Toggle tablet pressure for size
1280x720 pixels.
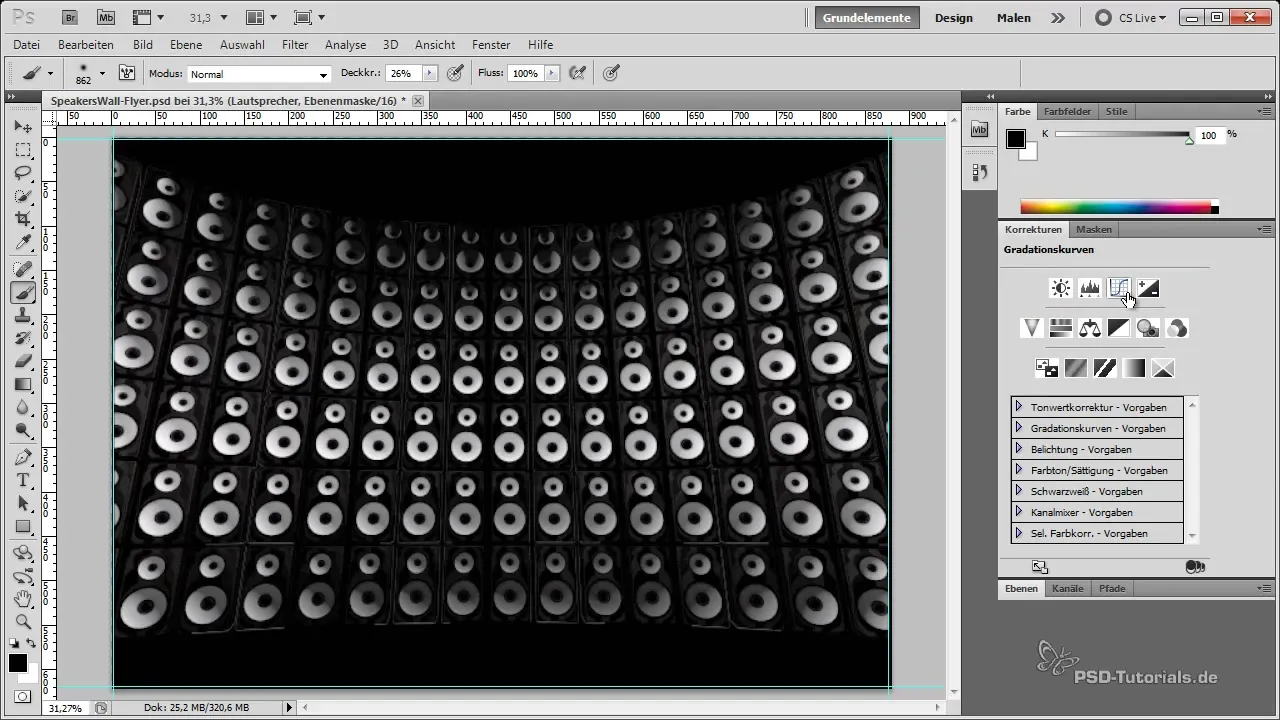click(612, 73)
